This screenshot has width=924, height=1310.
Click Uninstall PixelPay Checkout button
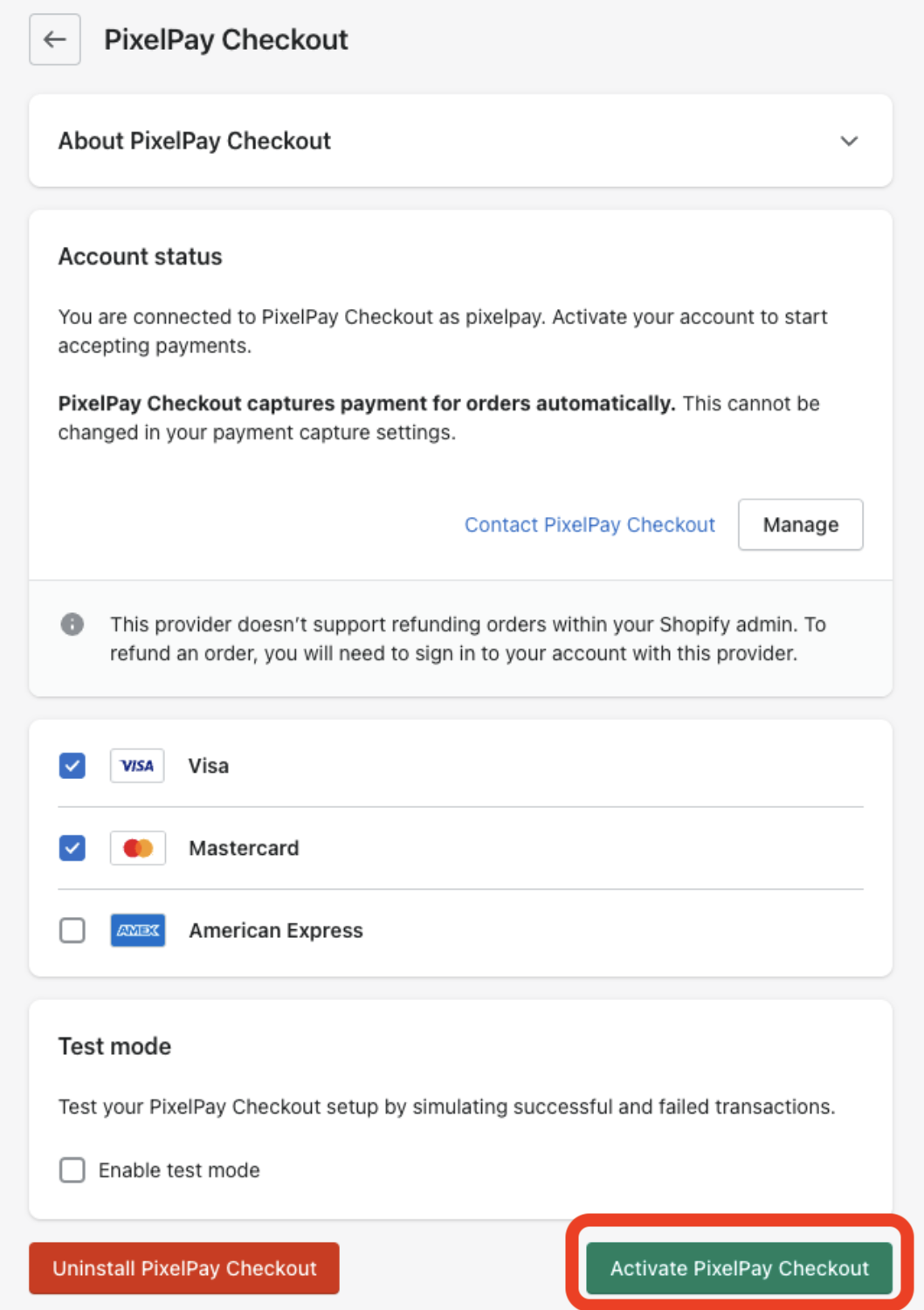pos(184,1268)
